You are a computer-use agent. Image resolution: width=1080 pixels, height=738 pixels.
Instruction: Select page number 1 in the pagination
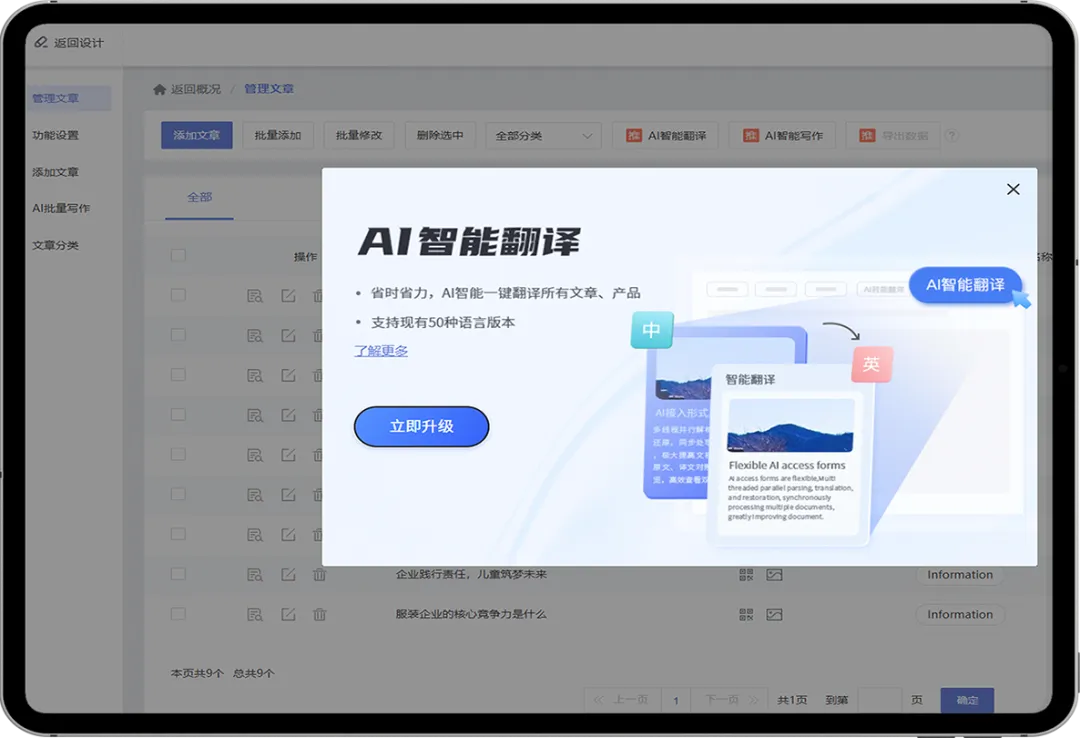pos(676,700)
